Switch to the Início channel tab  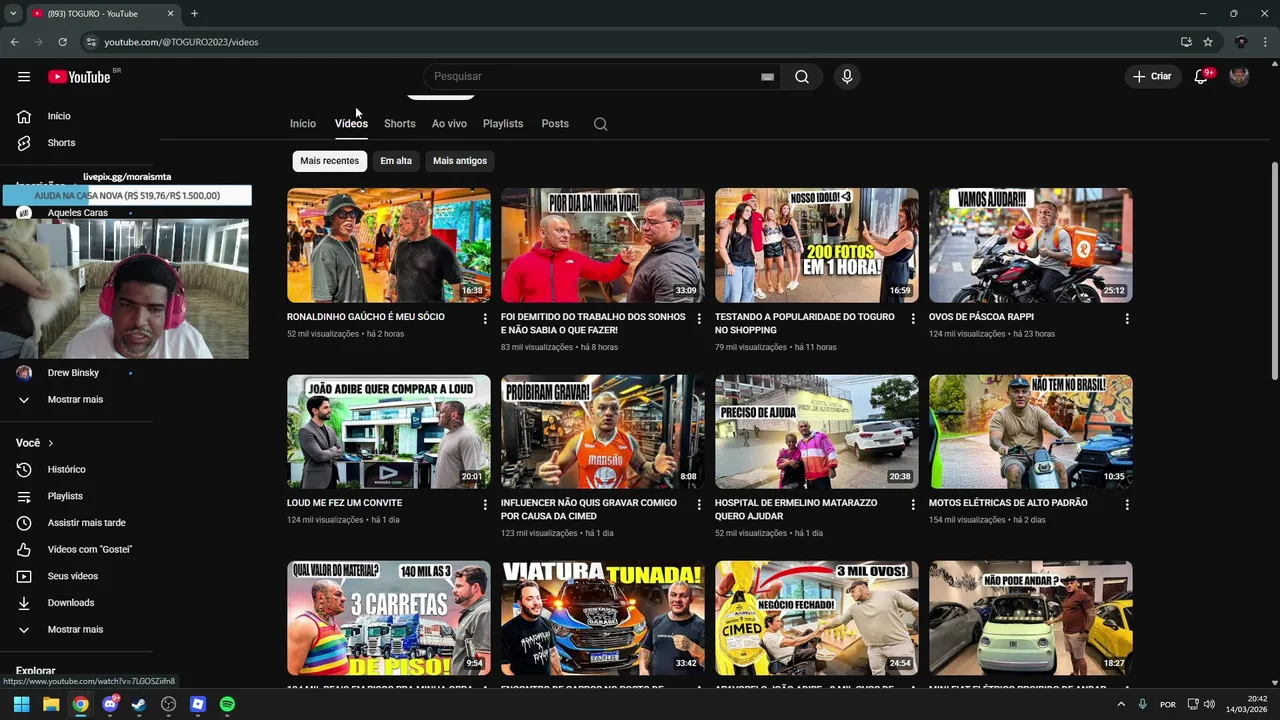pyautogui.click(x=303, y=124)
